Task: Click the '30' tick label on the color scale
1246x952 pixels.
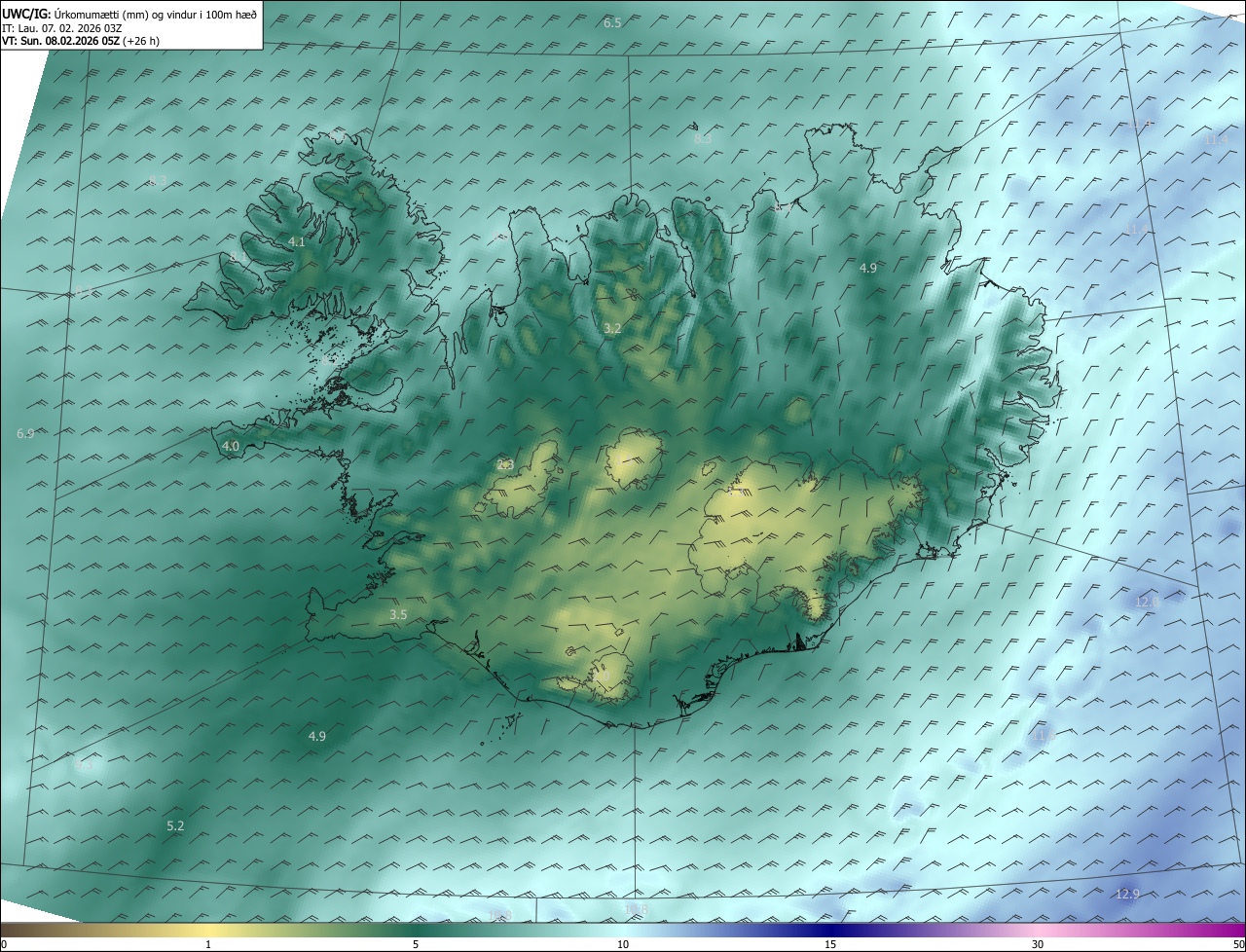Action: [x=1038, y=944]
